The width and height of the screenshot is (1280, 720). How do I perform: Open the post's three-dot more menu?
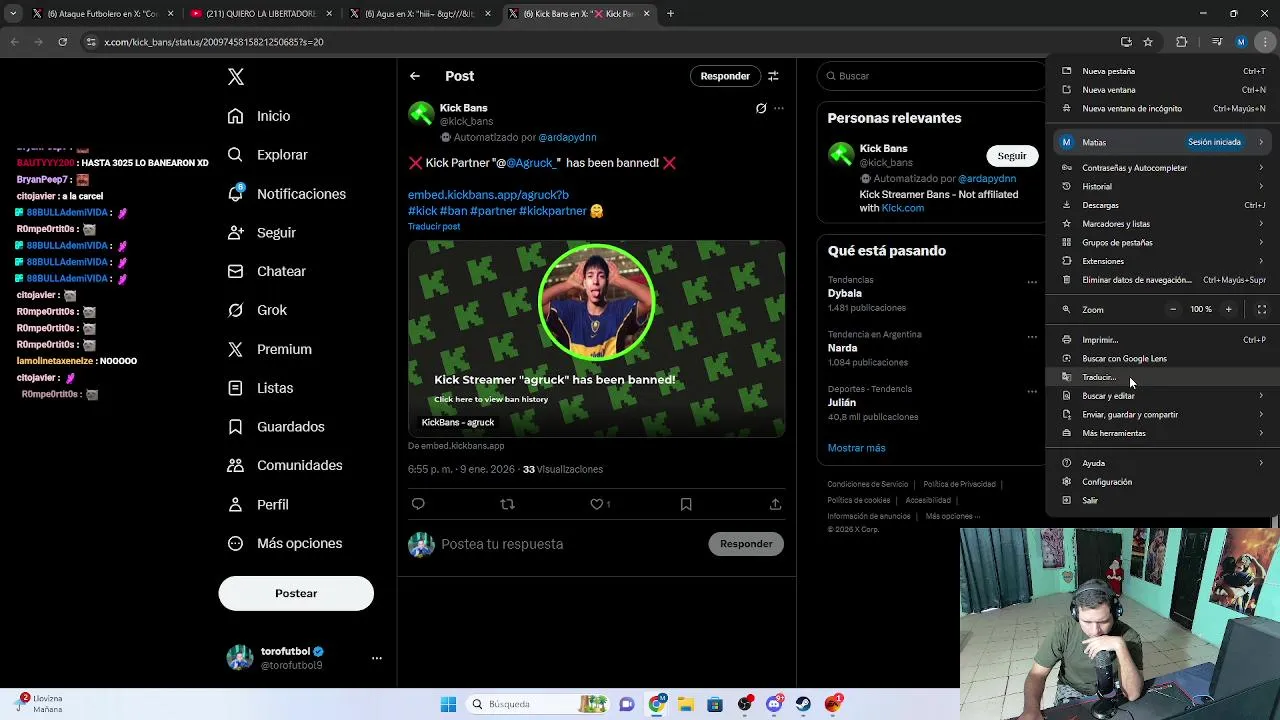[x=779, y=108]
